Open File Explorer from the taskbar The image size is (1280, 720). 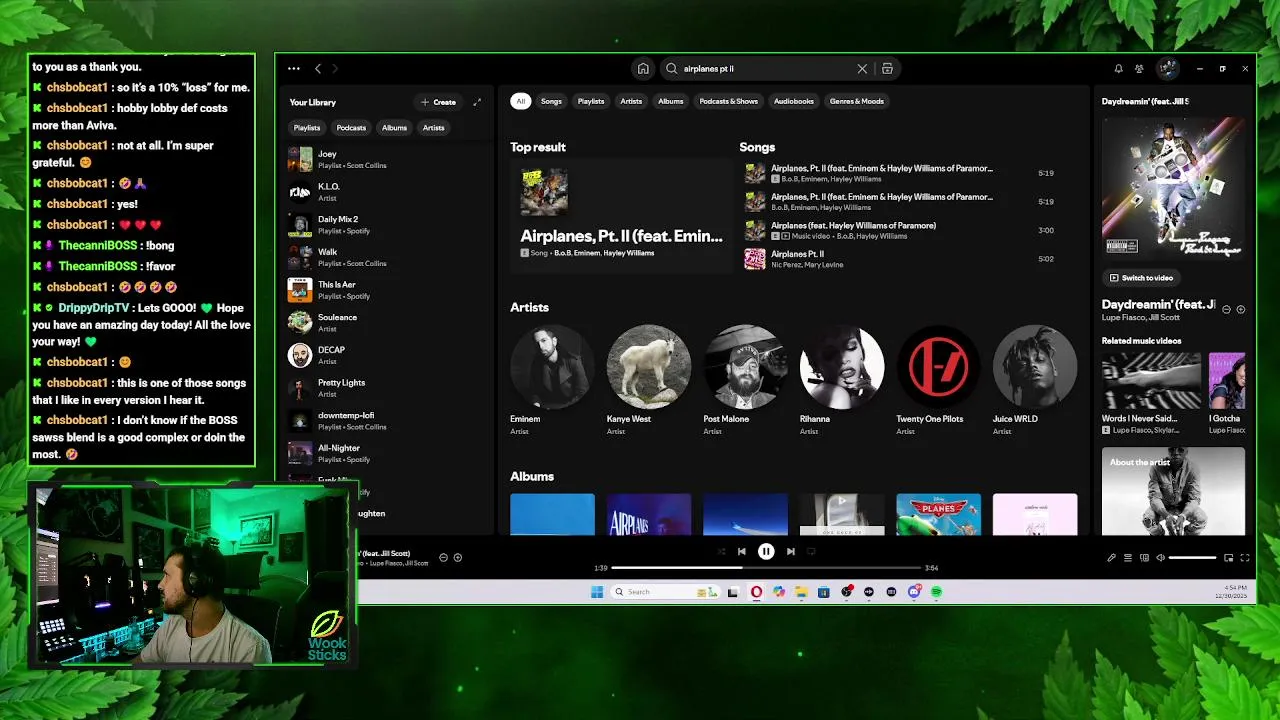tap(801, 592)
